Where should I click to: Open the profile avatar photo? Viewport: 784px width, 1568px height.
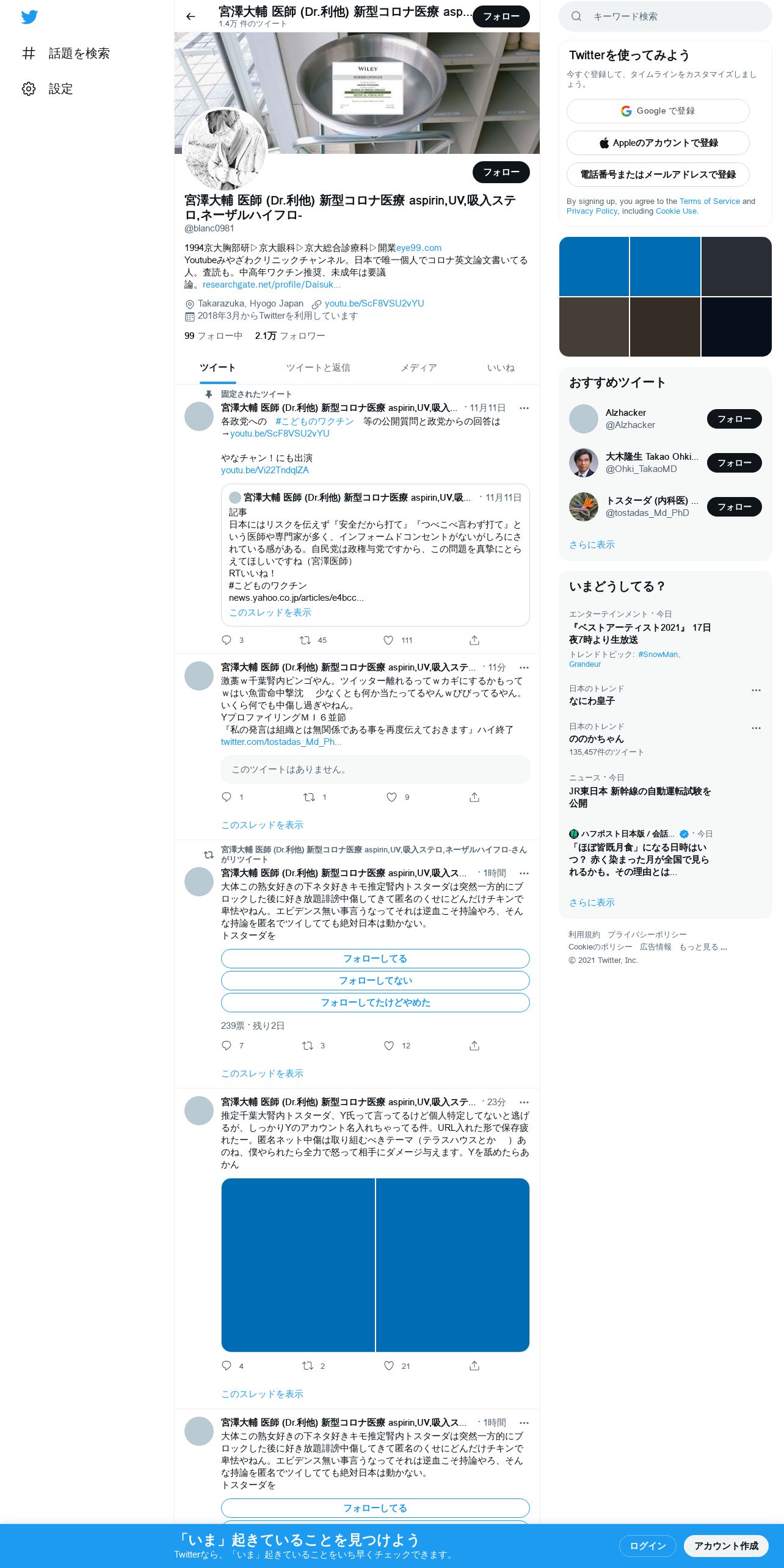pyautogui.click(x=225, y=150)
